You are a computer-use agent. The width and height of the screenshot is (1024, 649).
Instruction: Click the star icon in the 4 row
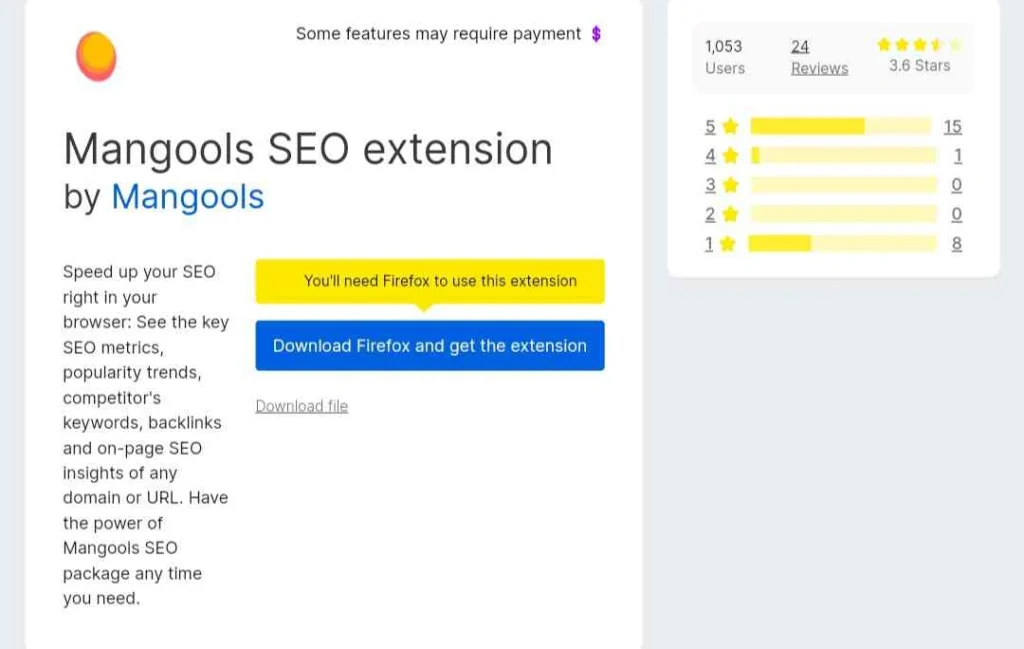point(731,155)
